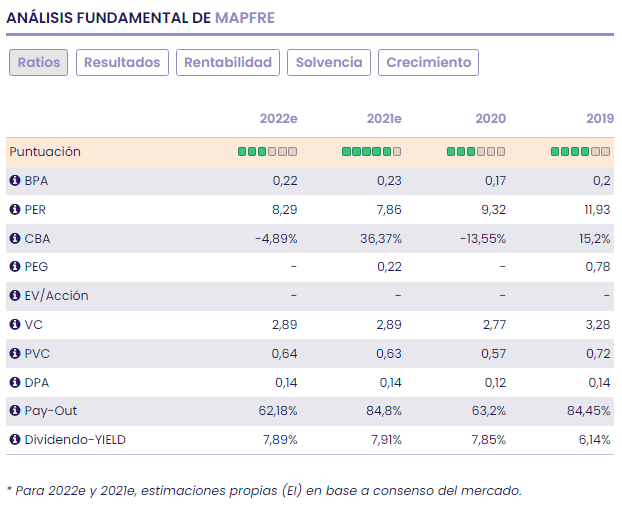Show info for the VC row

tap(15, 325)
